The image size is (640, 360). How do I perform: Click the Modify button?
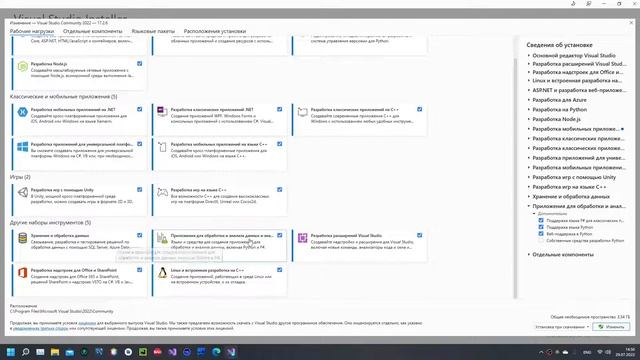(611, 327)
